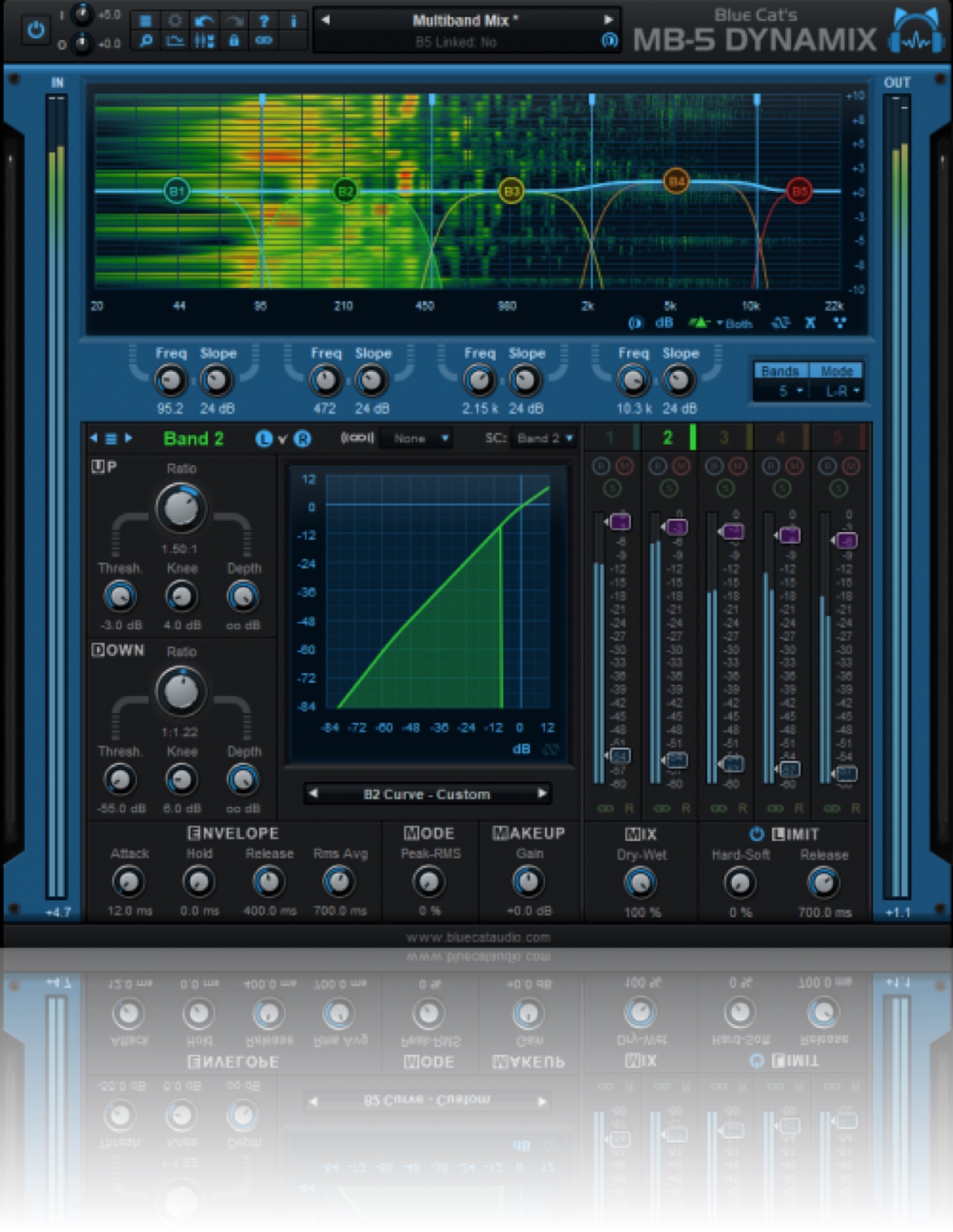Screen dimensions: 953x1232
Task: Open the B2 Curve - Custom preset selector
Action: 426,794
